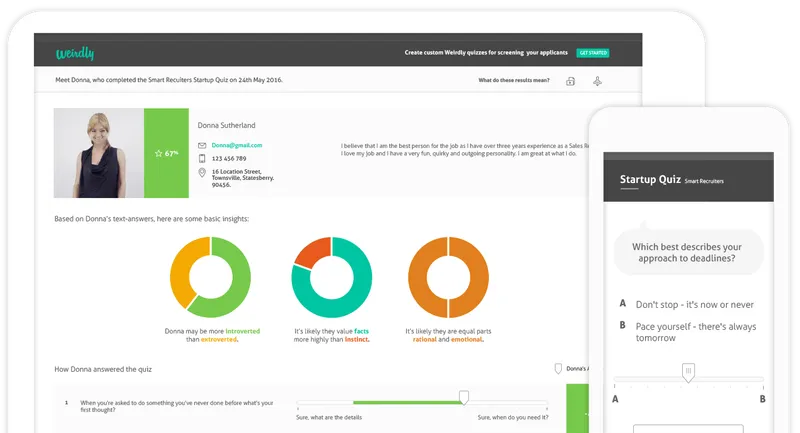Click the GET STARTED button
800x433 pixels.
tap(593, 53)
